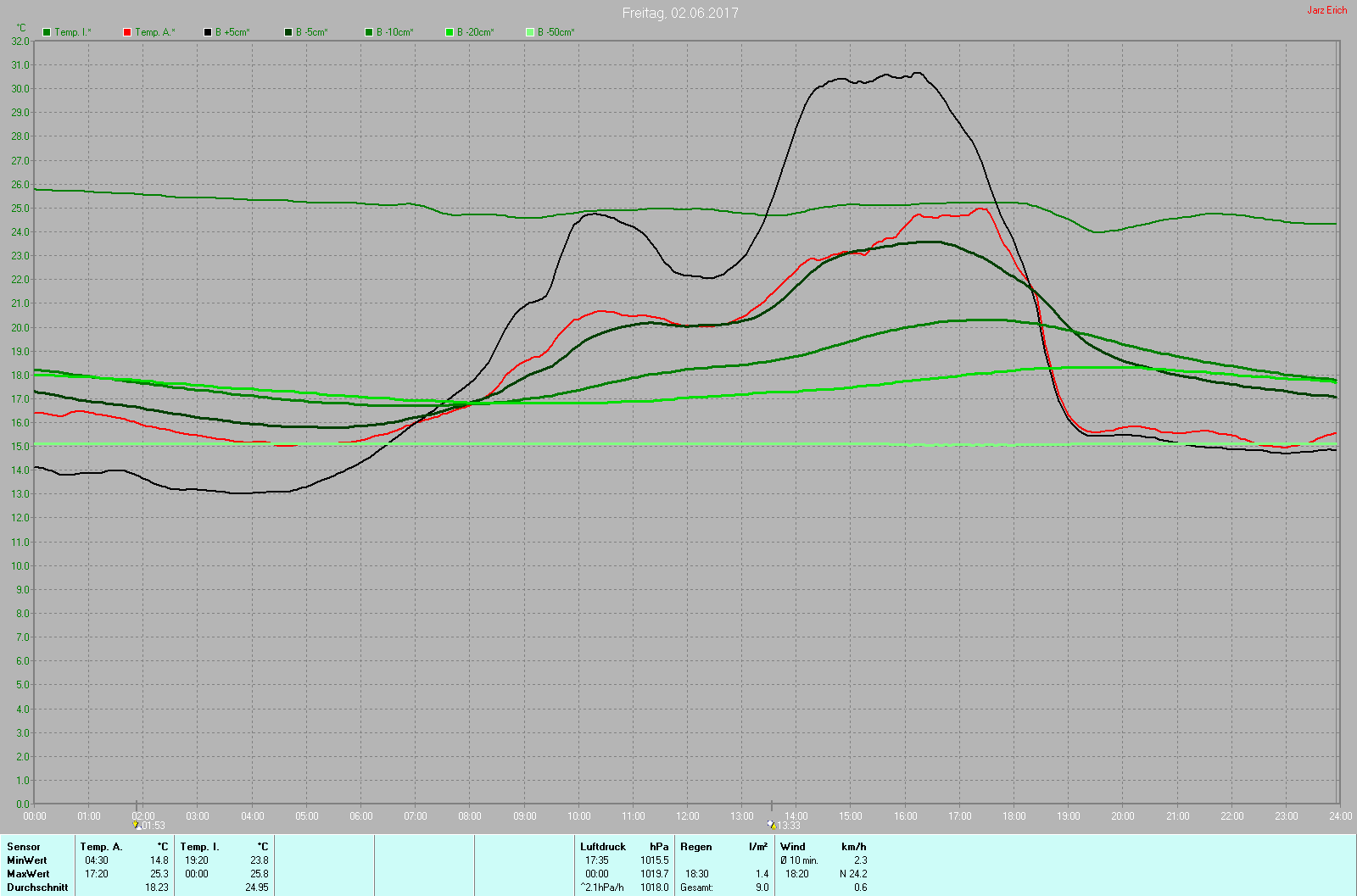Click the 'B -50cm*' legend label

click(x=556, y=32)
